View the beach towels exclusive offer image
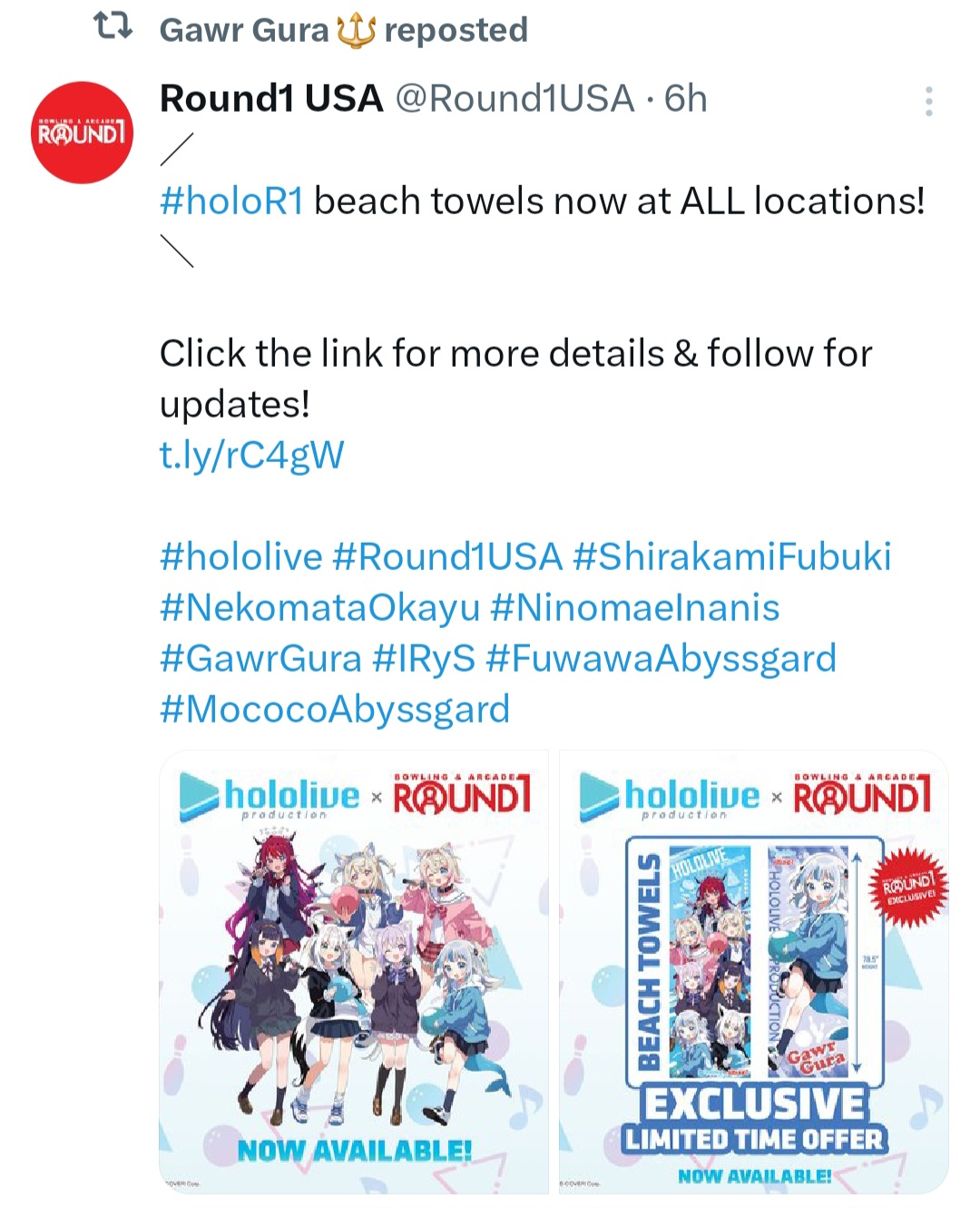Image resolution: width=980 pixels, height=1208 pixels. pos(754,971)
